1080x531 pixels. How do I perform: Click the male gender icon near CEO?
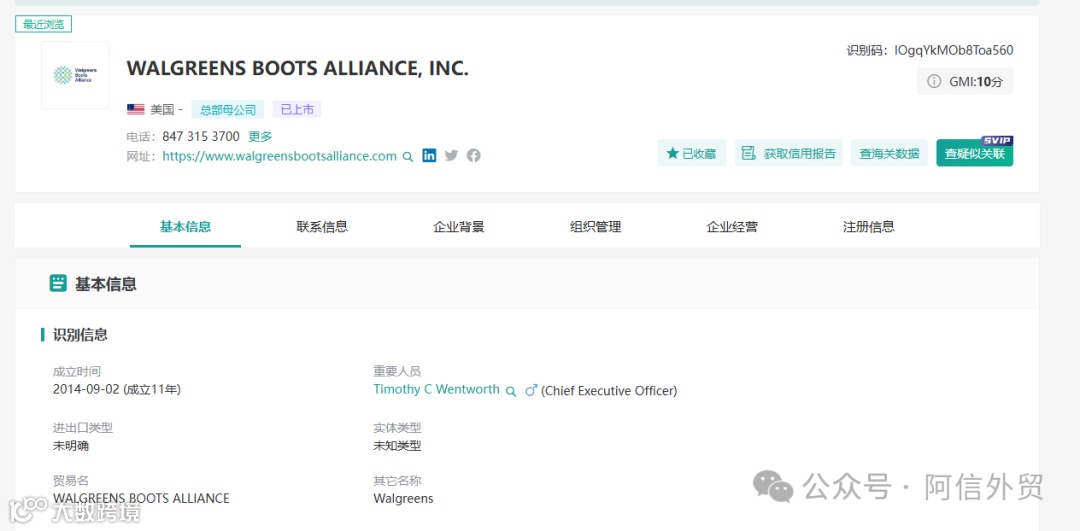[531, 390]
